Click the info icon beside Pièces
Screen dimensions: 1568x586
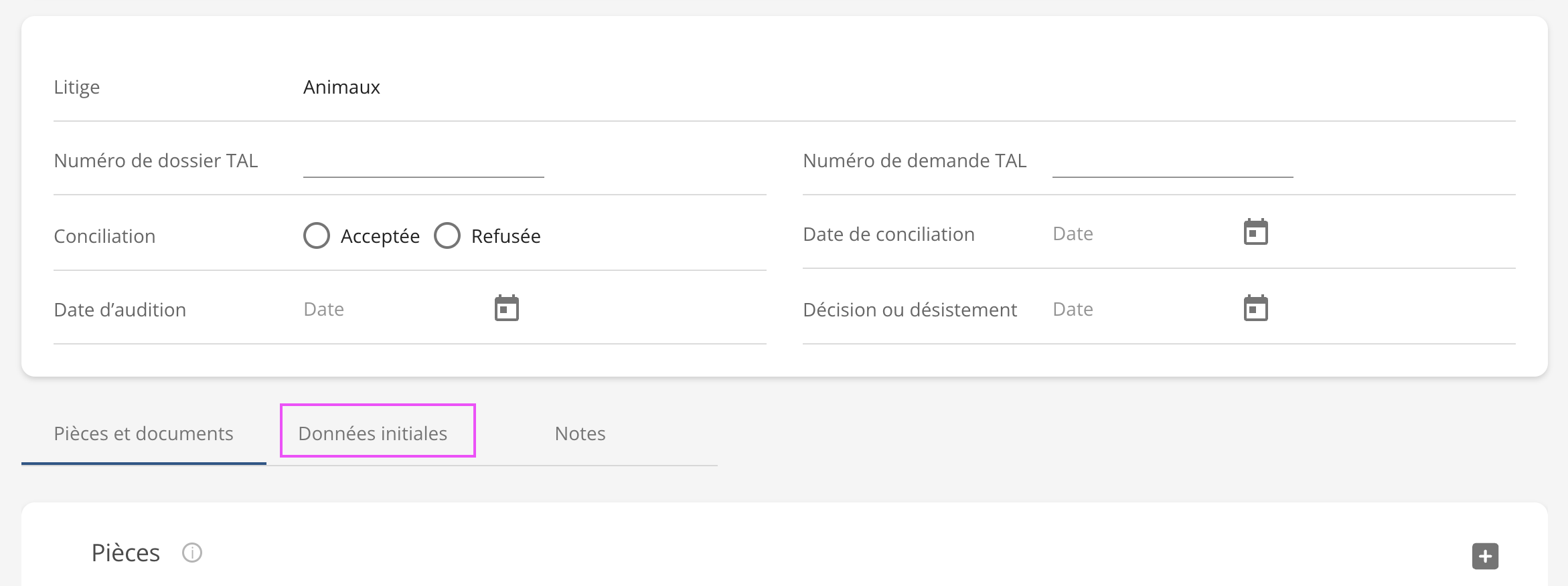click(x=192, y=553)
